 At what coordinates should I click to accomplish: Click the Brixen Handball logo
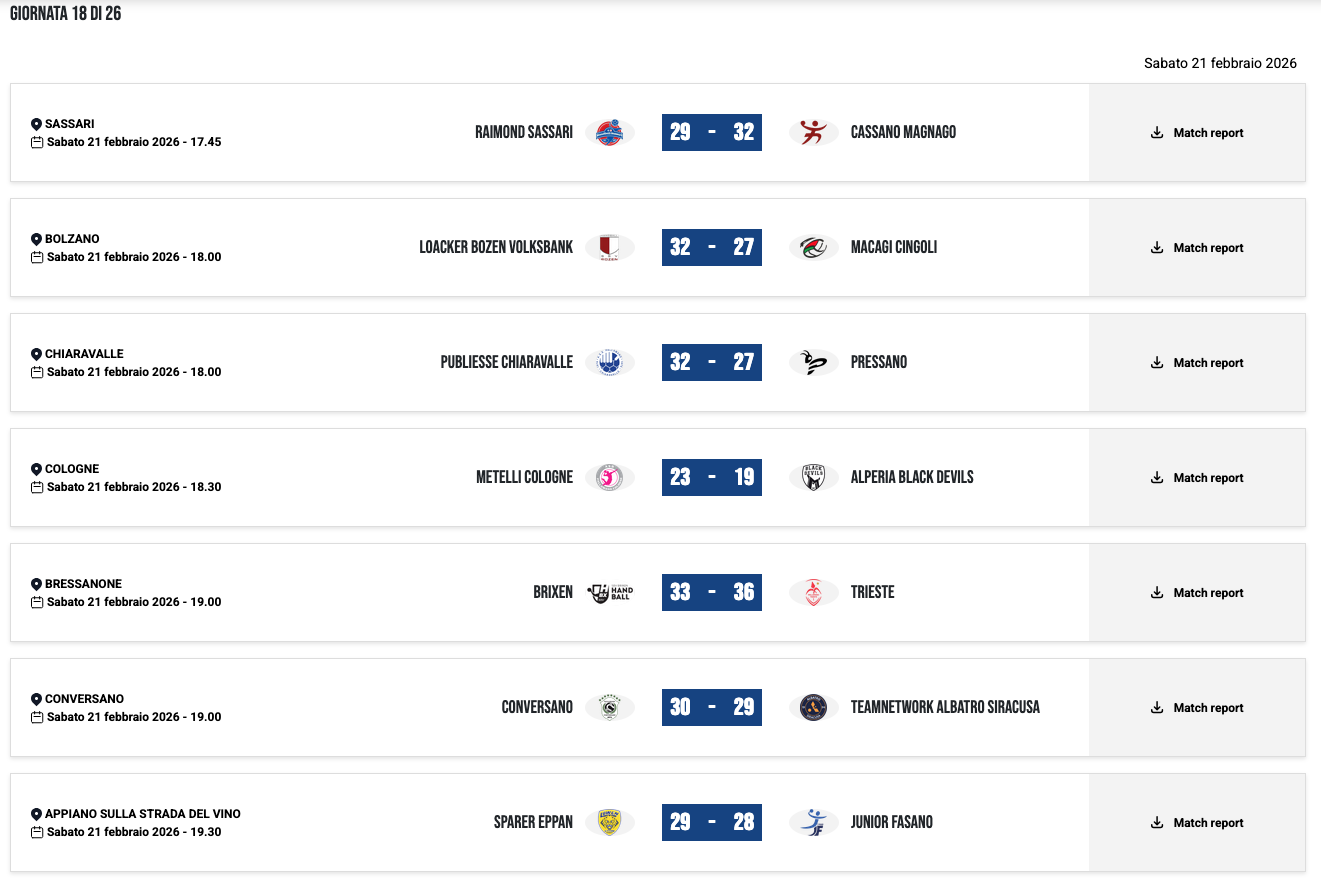[x=609, y=592]
